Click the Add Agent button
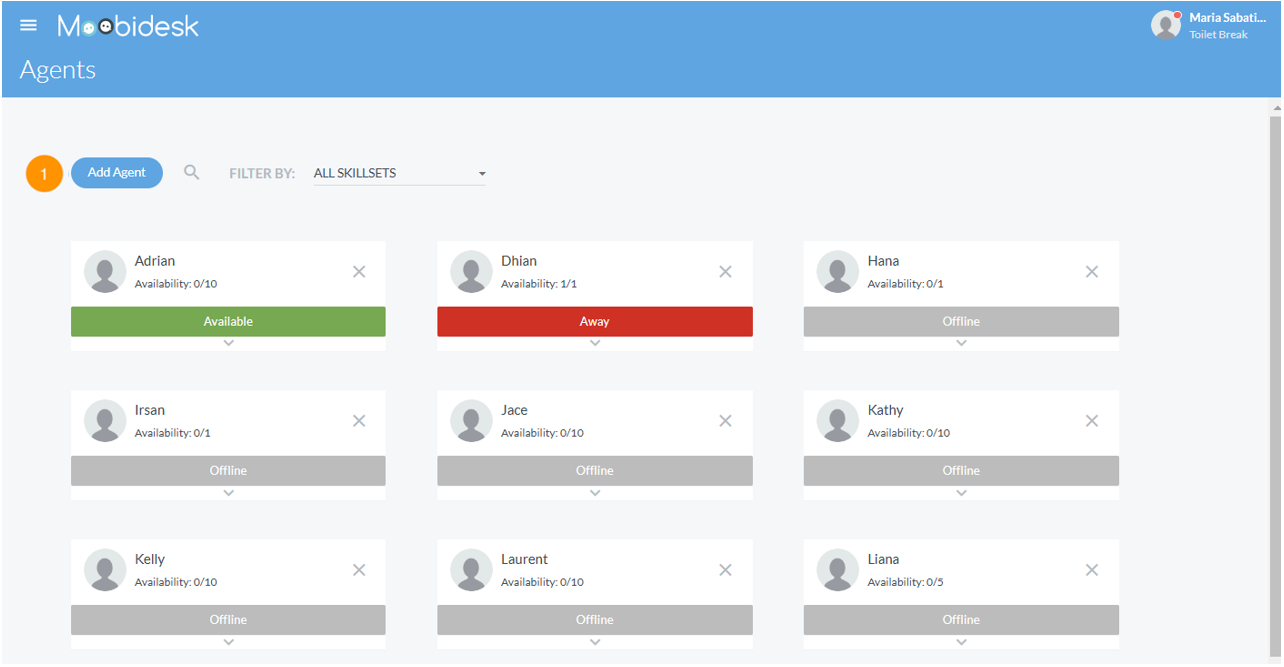Viewport: 1284px width, 667px height. pos(117,173)
